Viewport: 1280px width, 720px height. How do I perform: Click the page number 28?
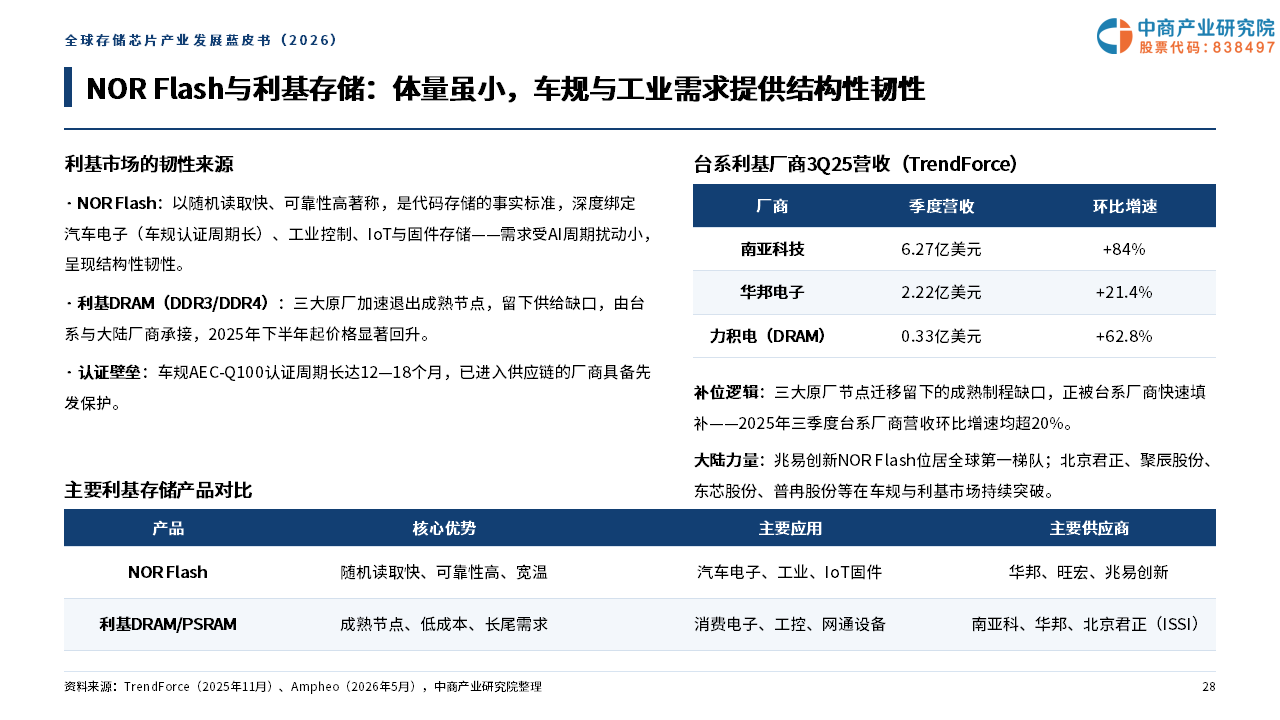(1209, 687)
